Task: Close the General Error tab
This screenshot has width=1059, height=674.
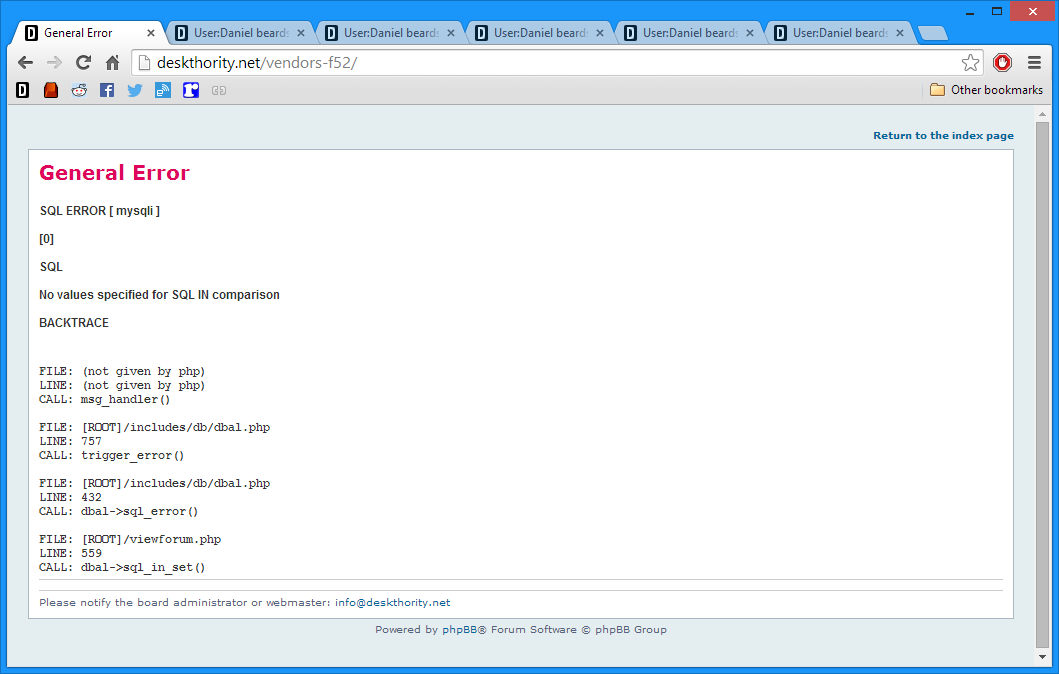Action: tap(151, 33)
